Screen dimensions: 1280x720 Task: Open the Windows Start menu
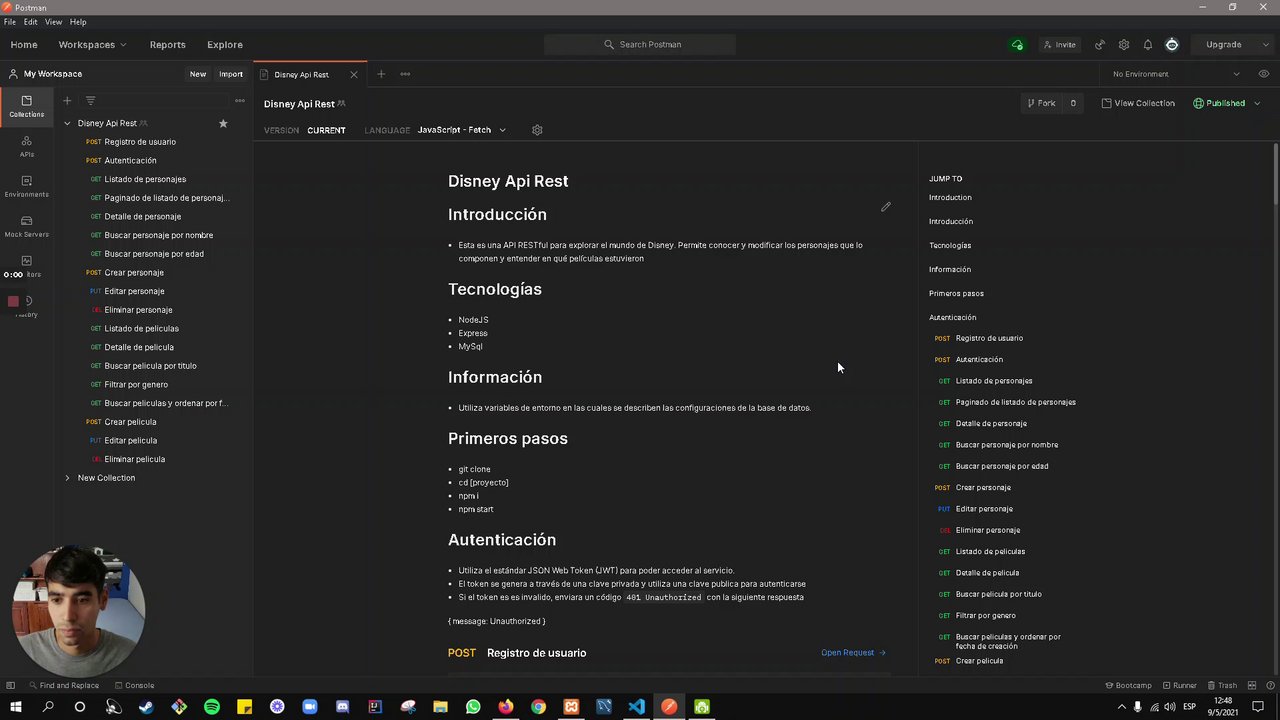[15, 707]
